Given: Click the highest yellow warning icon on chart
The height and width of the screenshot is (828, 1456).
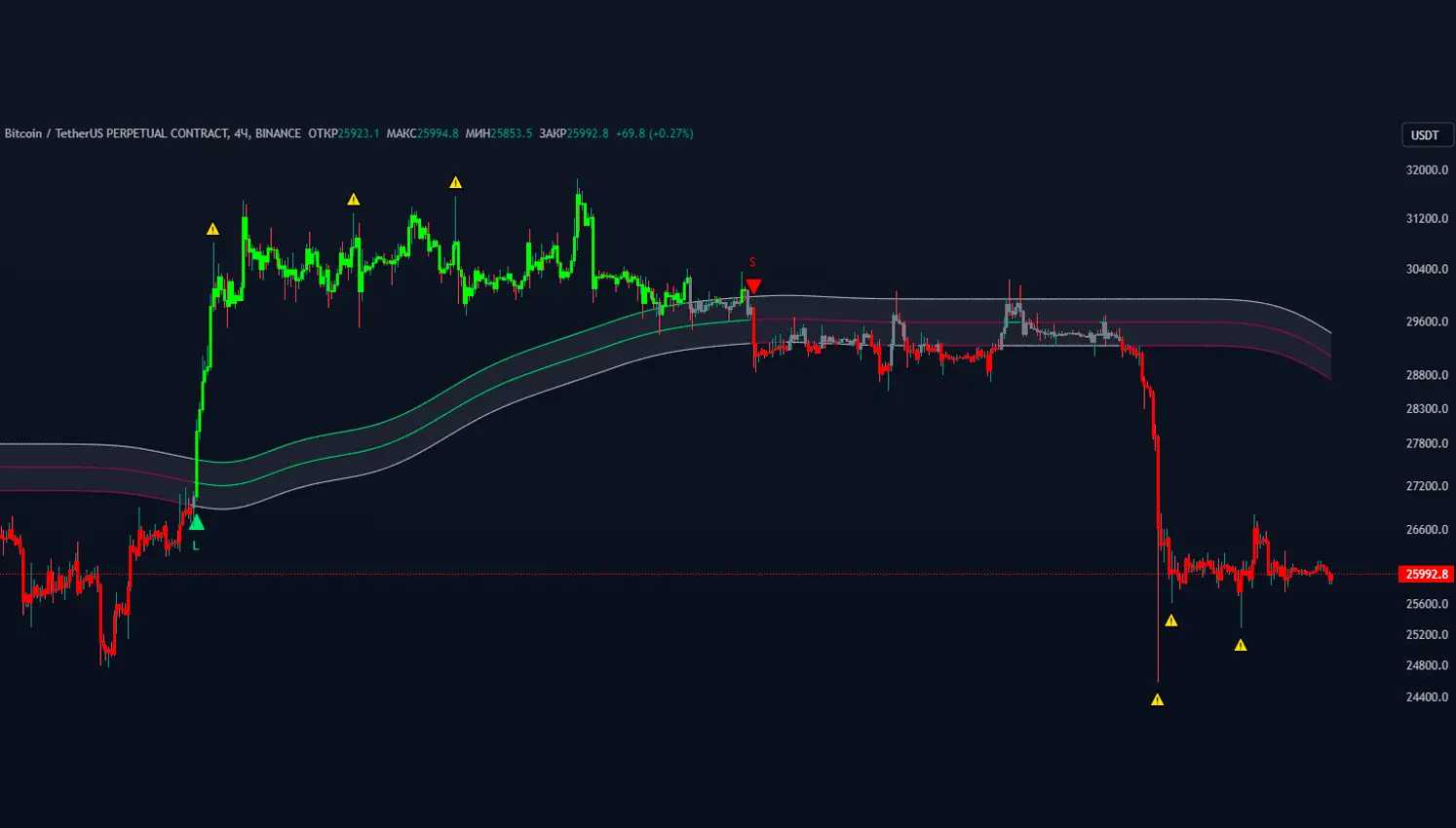Looking at the screenshot, I should click(x=455, y=183).
